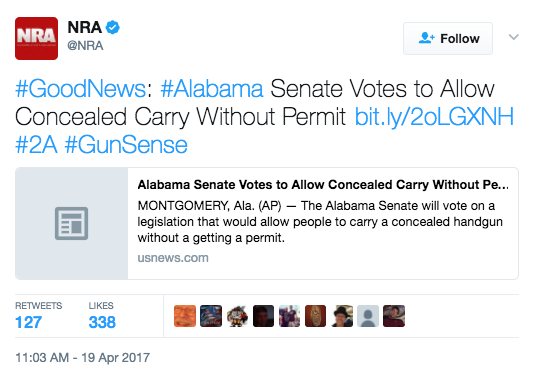Follow the NRA account
Image resolution: width=544 pixels, height=372 pixels.
[448, 39]
